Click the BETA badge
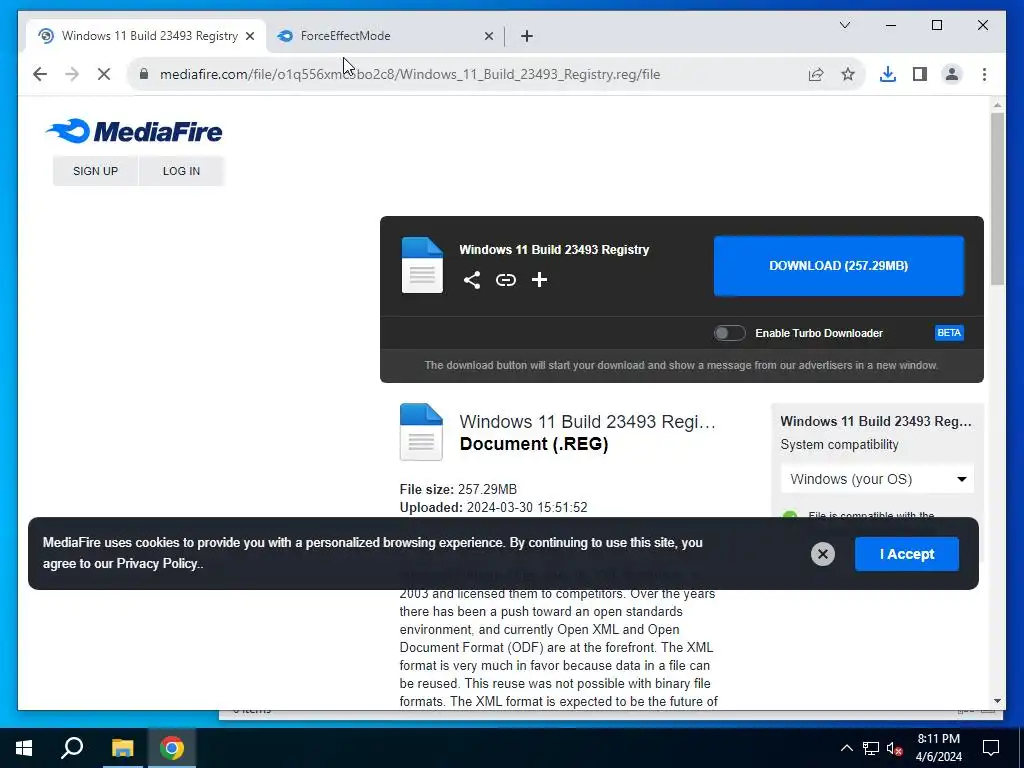The height and width of the screenshot is (768, 1024). click(x=949, y=333)
